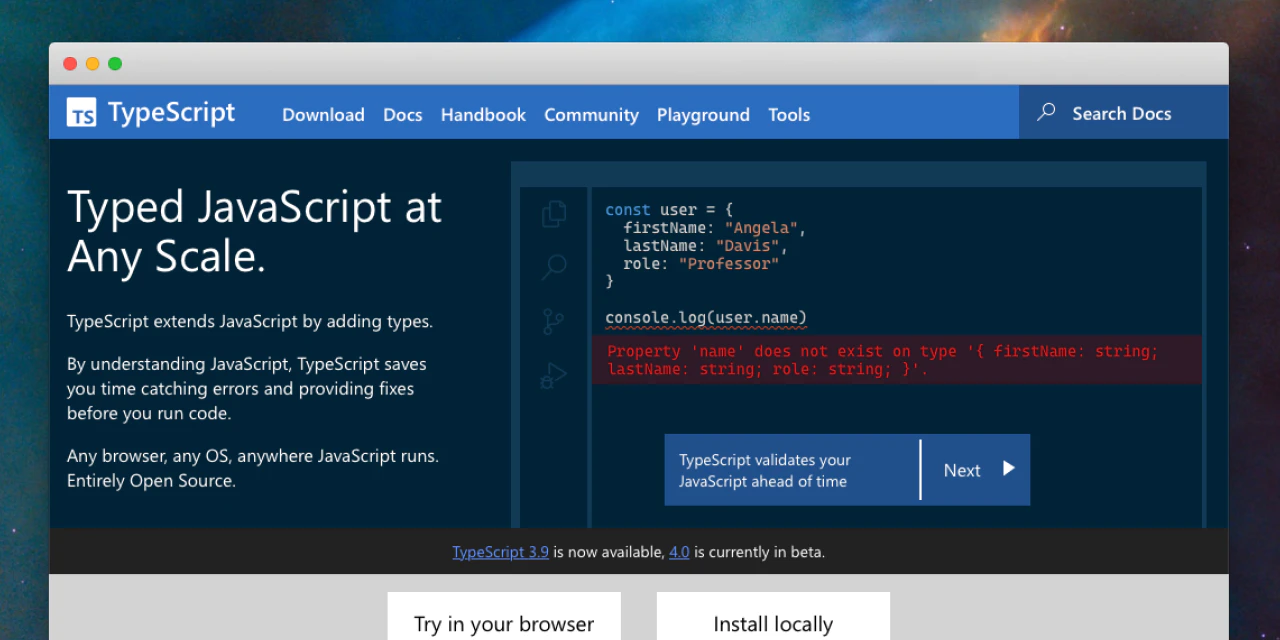Screen dimensions: 1280x640
Task: Click inside the Search Docs field
Action: [x=1122, y=112]
